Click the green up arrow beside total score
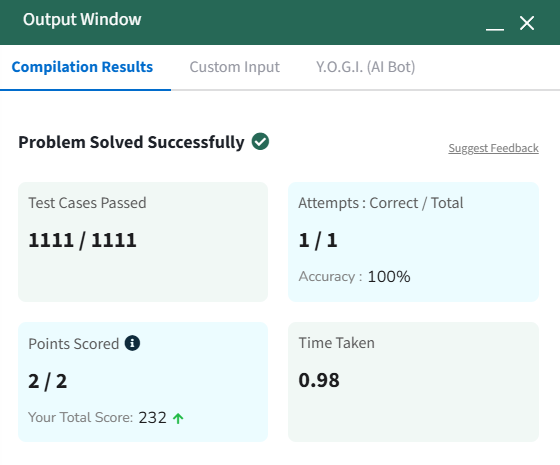 click(x=178, y=418)
